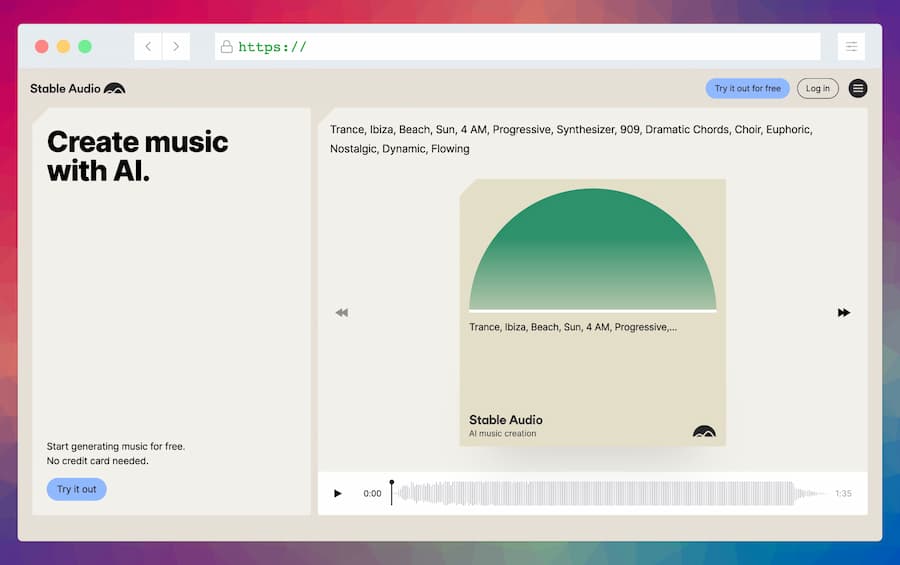Screen dimensions: 900x565
Task: Click 'No credit card needed.' text
Action: pyautogui.click(x=98, y=460)
